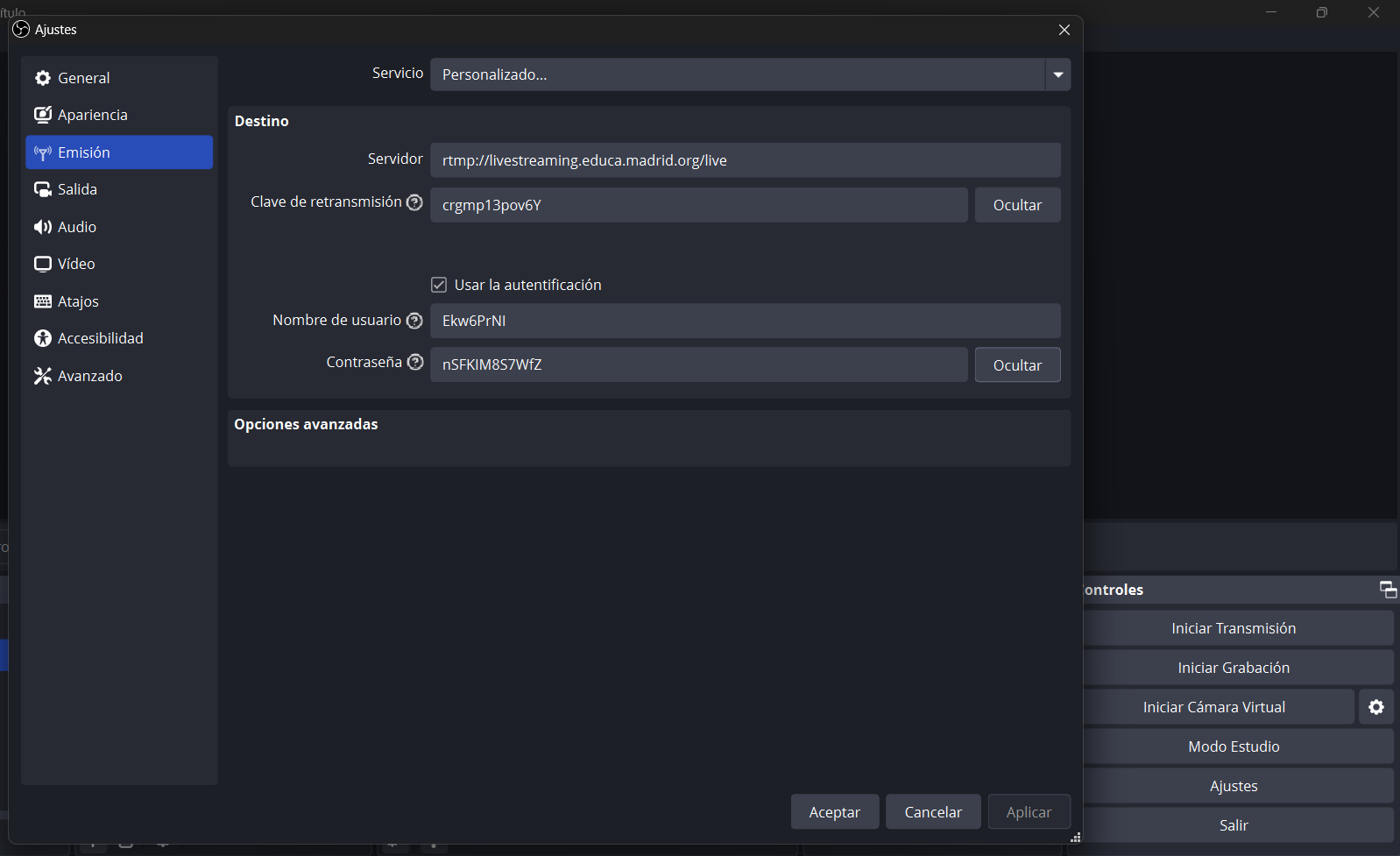This screenshot has height=856, width=1400.
Task: Open the Avanzado settings section
Action: [119, 376]
